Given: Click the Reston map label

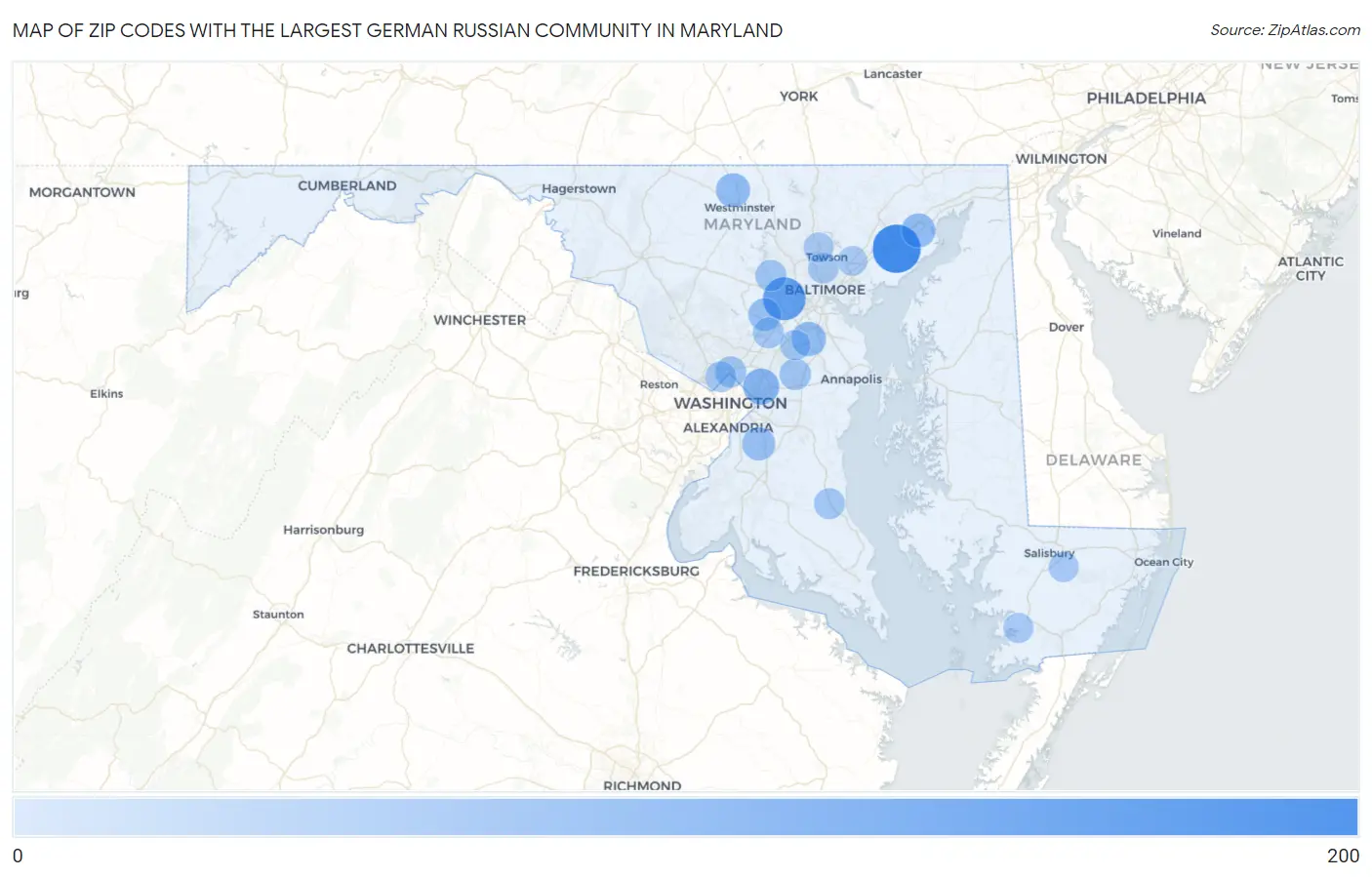Looking at the screenshot, I should [659, 384].
